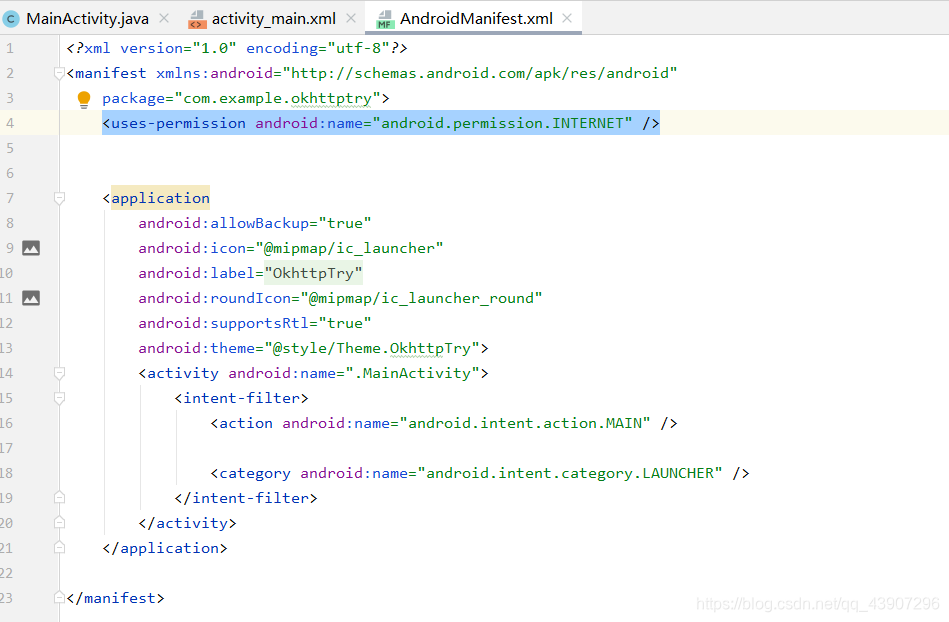Click the android:supportsRtl="true" attribute

point(255,323)
